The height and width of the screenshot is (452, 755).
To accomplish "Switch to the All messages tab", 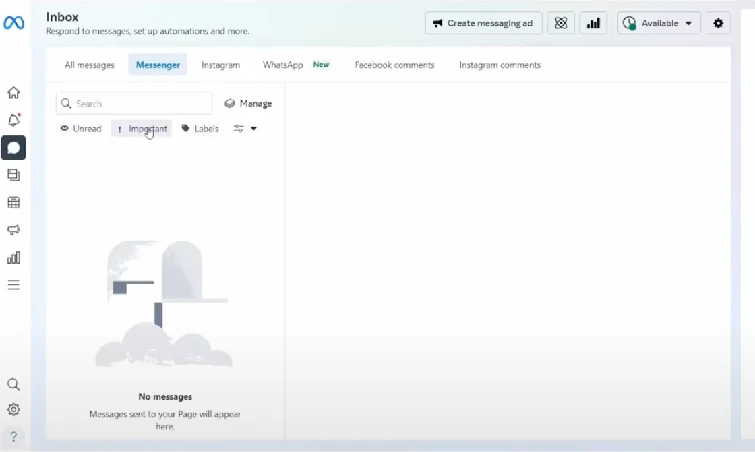I will [90, 65].
